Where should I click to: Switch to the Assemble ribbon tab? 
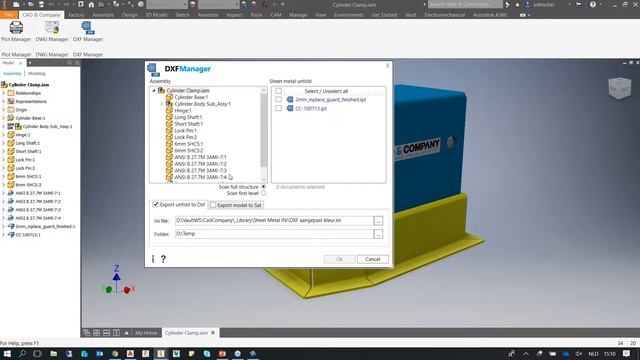103,15
